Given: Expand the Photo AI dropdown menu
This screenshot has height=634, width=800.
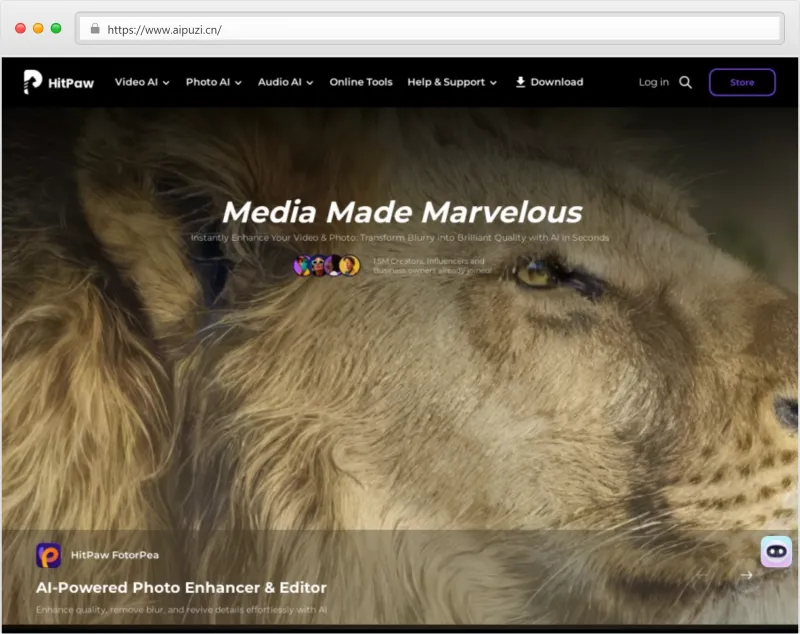Looking at the screenshot, I should pyautogui.click(x=213, y=82).
